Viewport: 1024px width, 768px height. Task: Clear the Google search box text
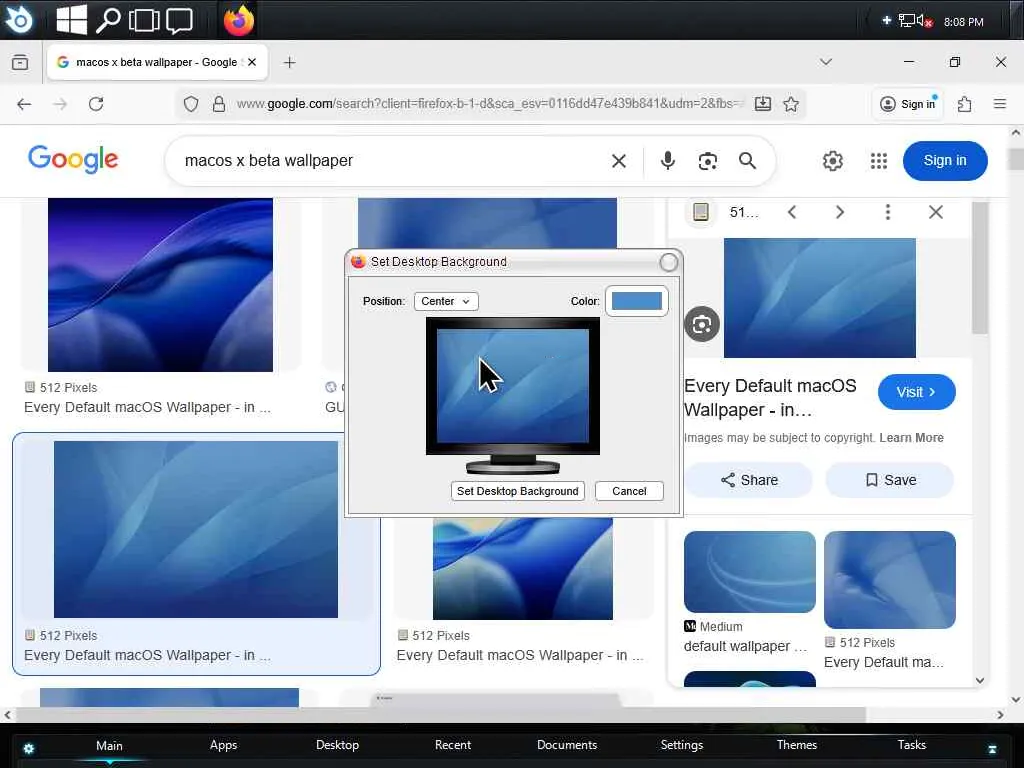pos(618,161)
